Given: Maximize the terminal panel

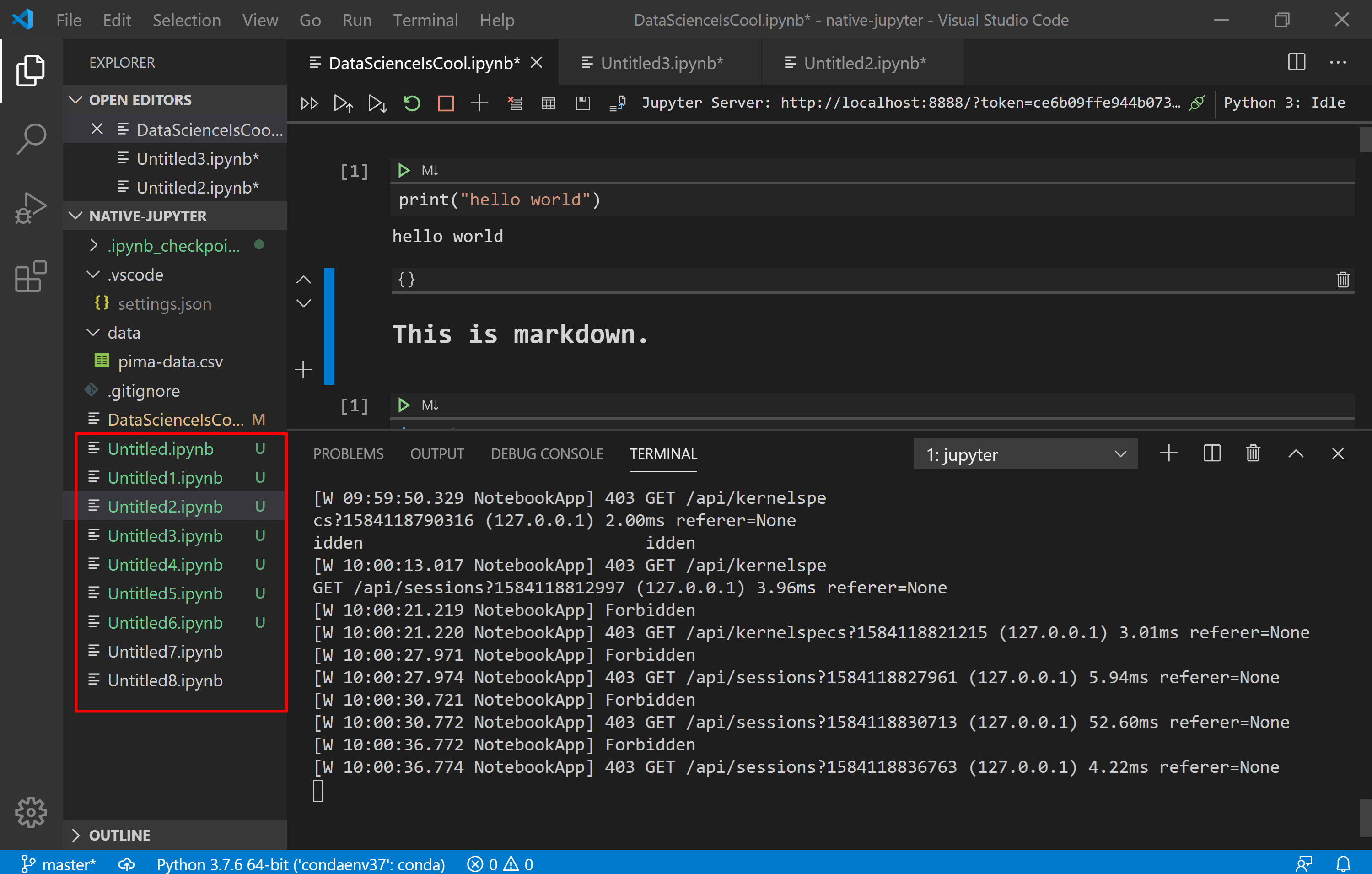Looking at the screenshot, I should 1296,453.
